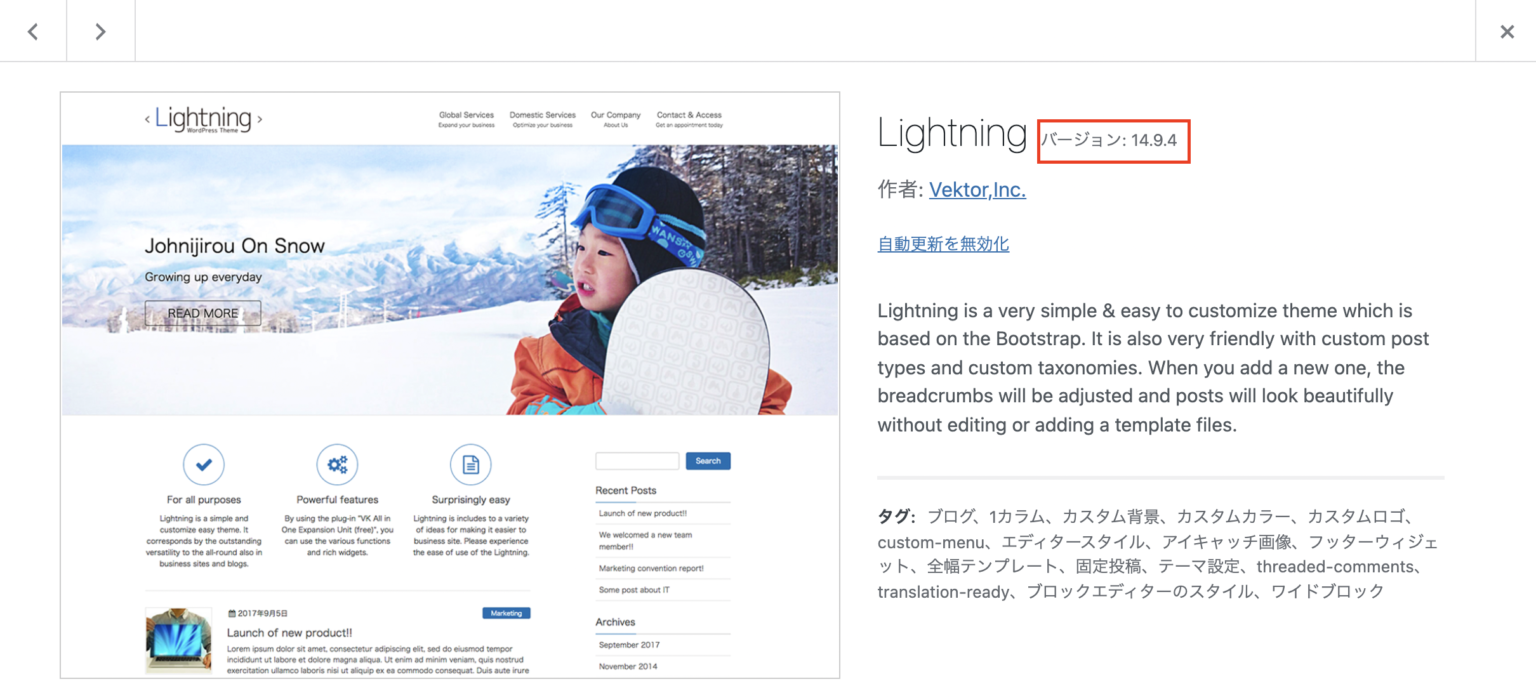
Task: Click the 自動更新を無効化 link
Action: pos(942,243)
